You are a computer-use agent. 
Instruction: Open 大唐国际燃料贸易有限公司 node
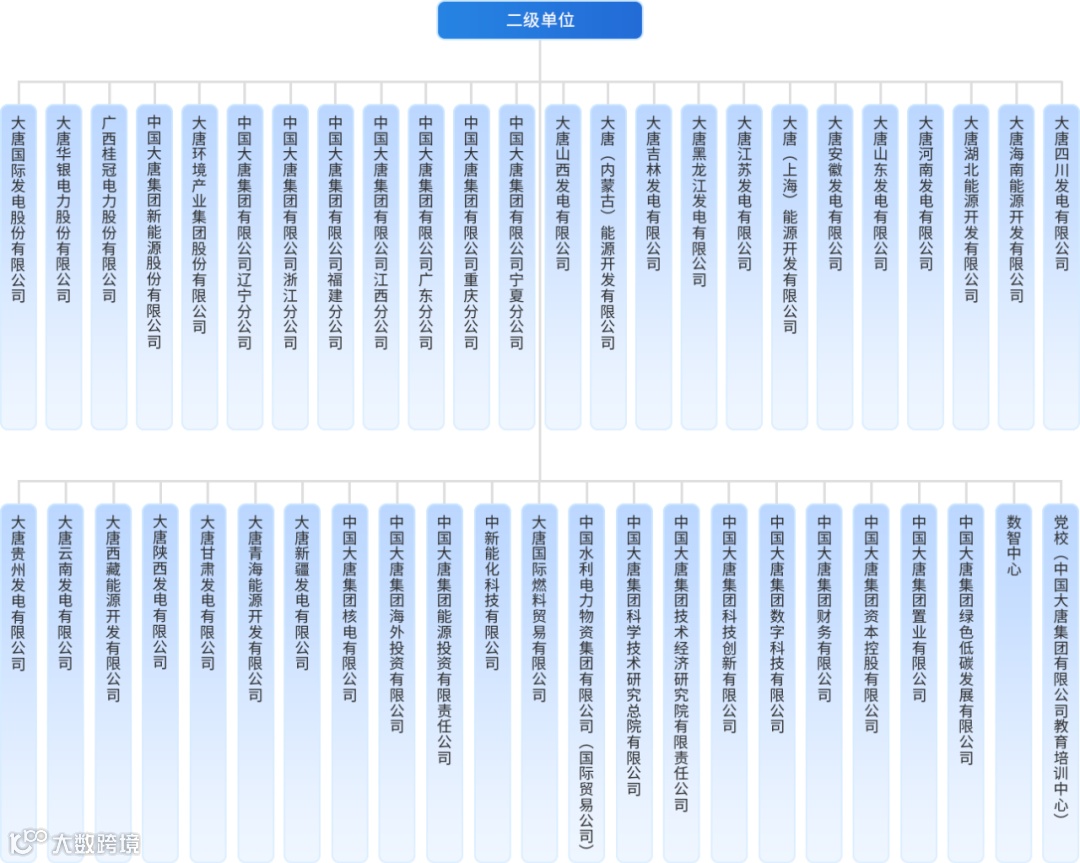[539, 683]
